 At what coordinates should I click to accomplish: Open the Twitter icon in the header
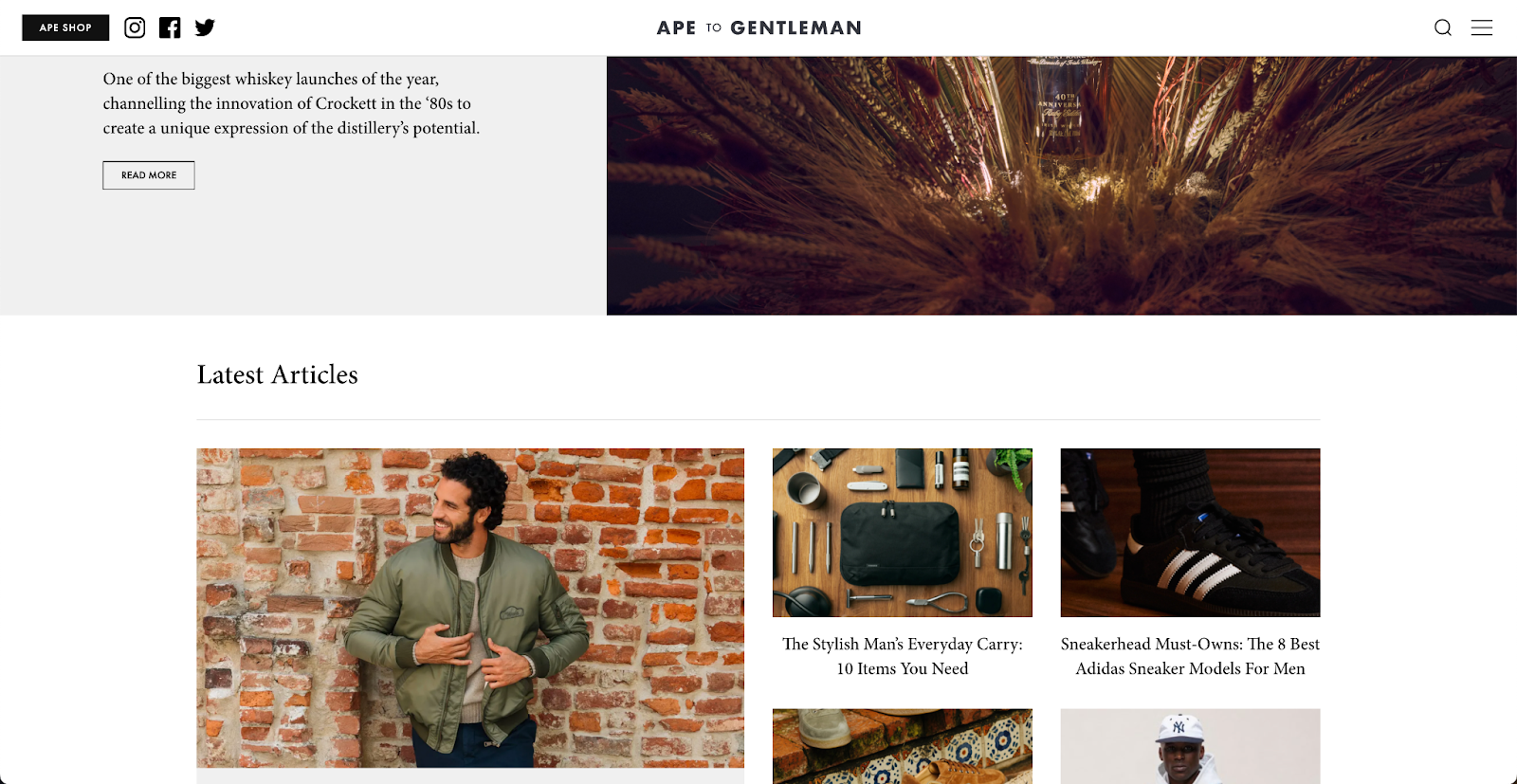205,27
